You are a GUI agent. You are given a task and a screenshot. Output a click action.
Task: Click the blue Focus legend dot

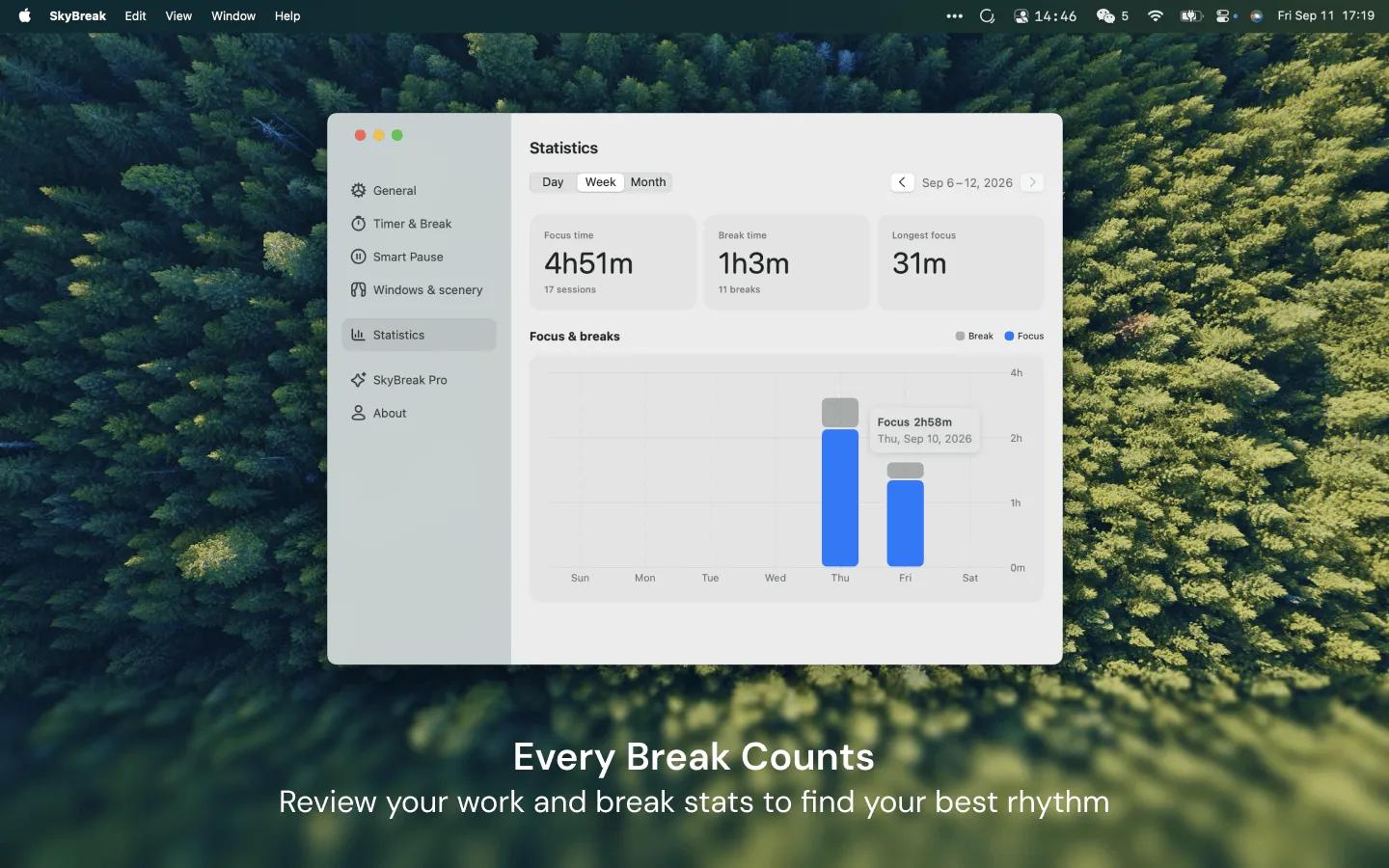(1009, 336)
